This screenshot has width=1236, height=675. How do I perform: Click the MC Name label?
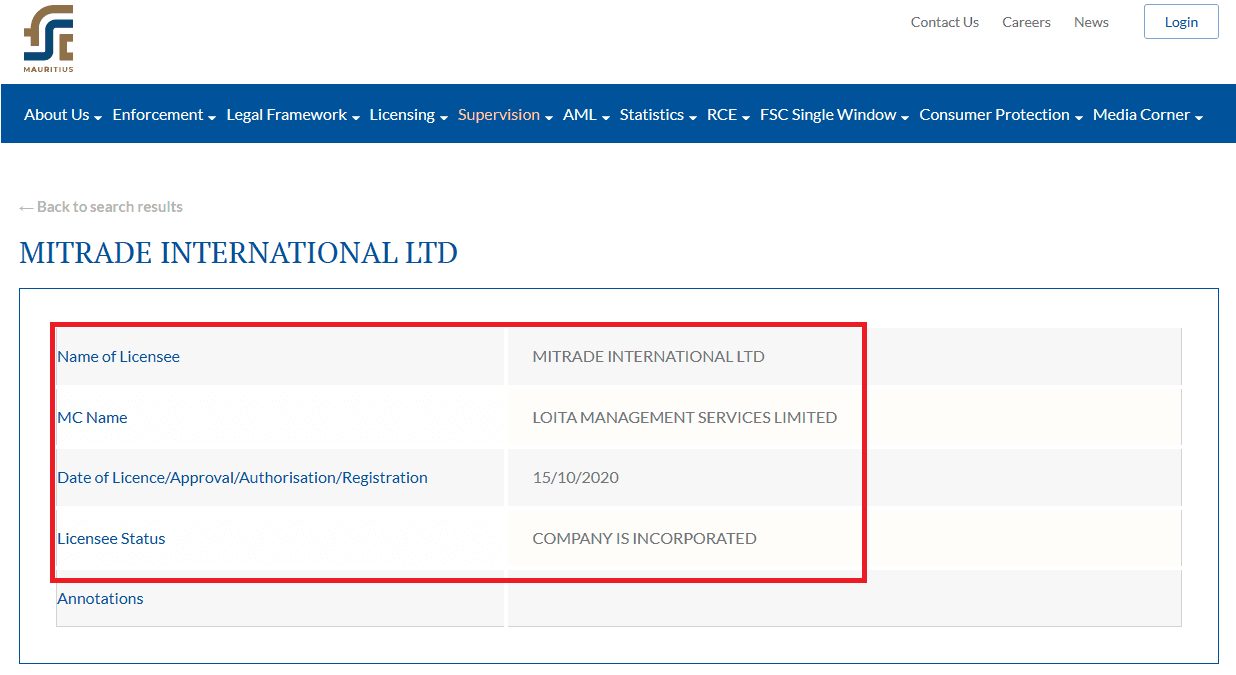[92, 418]
